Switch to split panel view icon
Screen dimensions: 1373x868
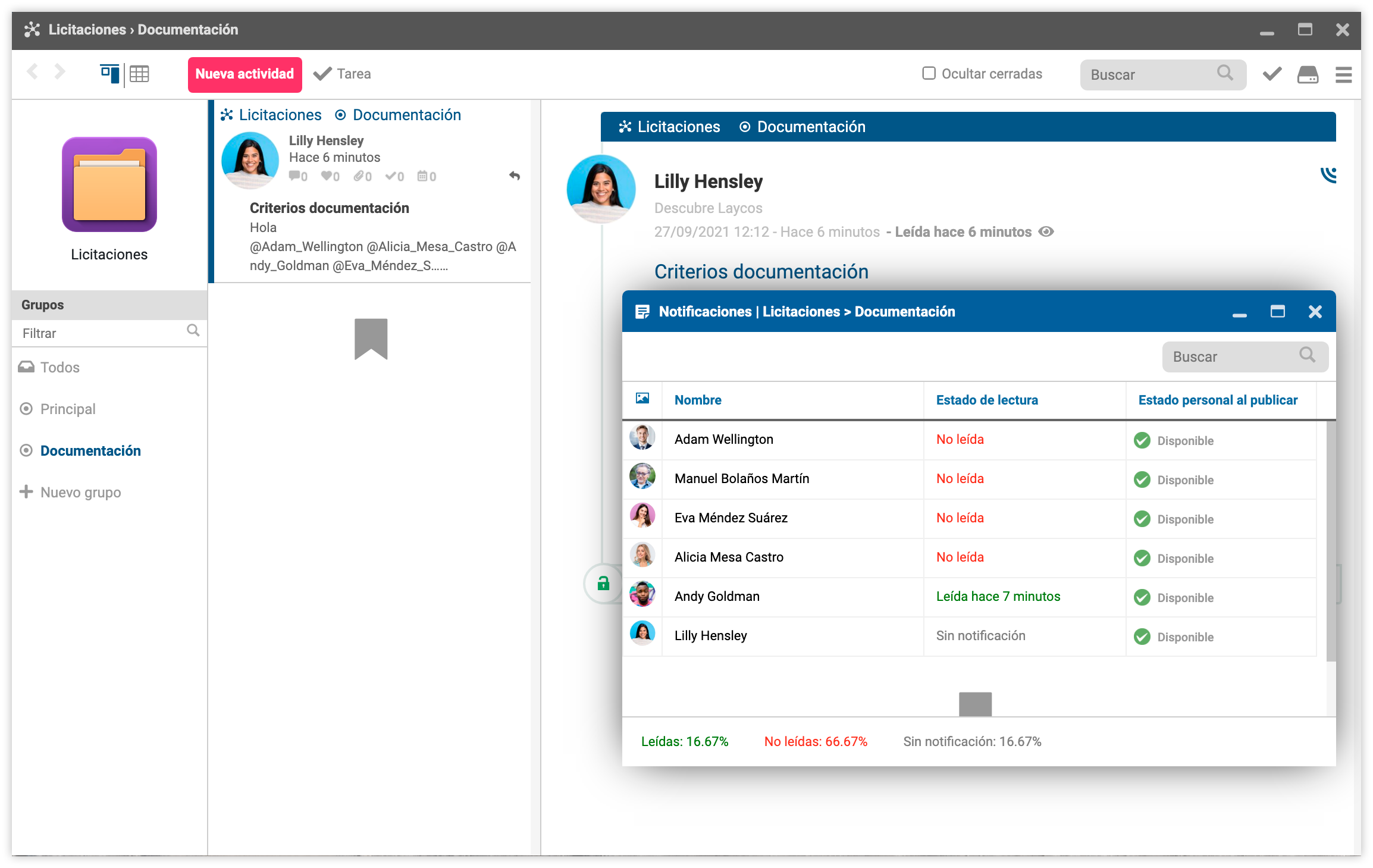[x=110, y=74]
